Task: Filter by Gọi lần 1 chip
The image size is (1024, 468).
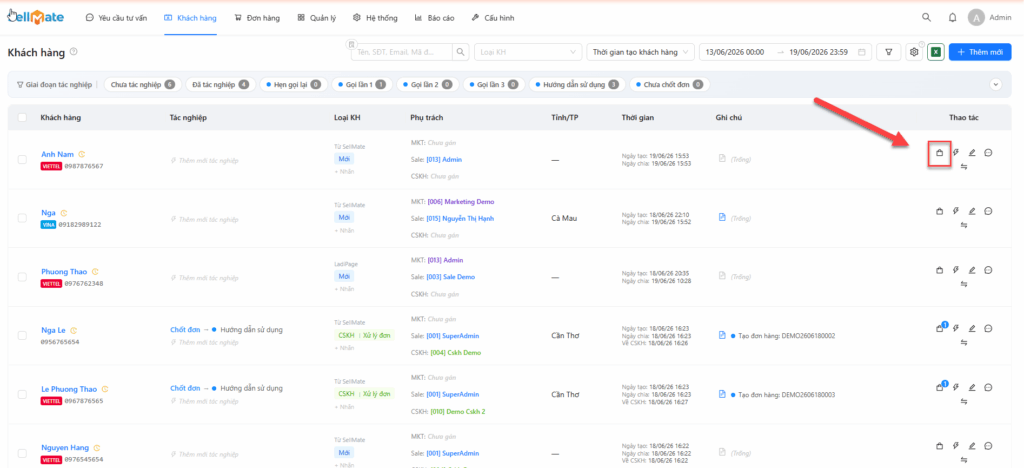Action: click(x=362, y=84)
